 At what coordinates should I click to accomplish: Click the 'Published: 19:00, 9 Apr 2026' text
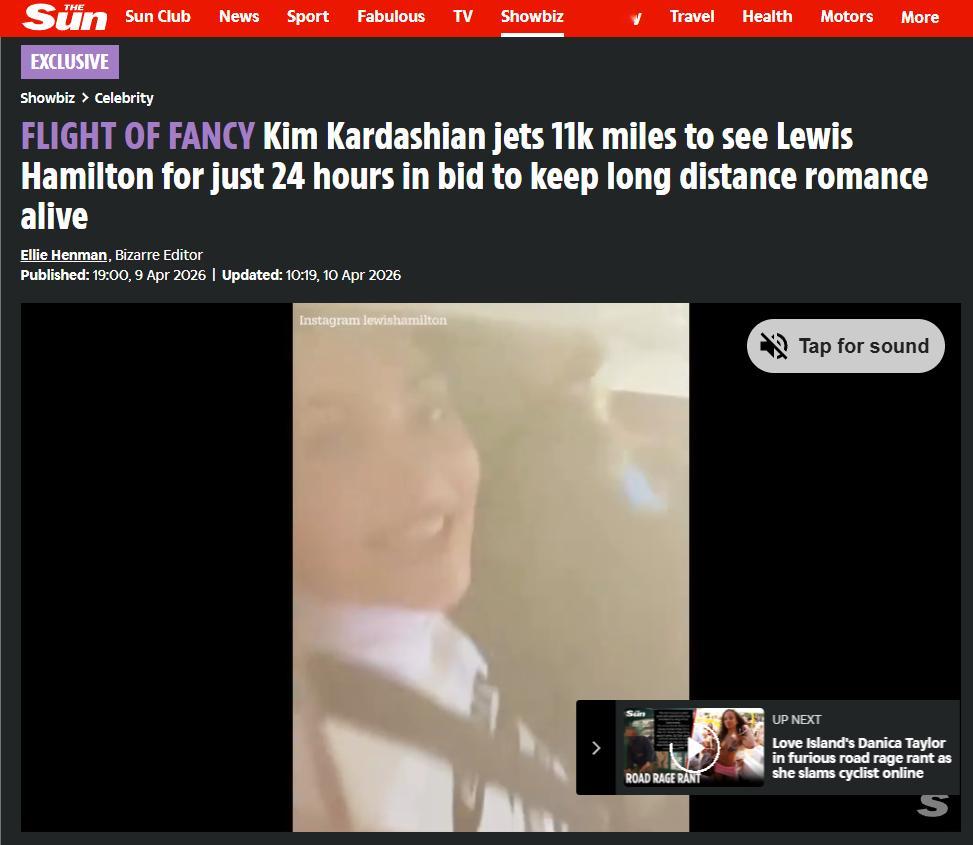[113, 275]
